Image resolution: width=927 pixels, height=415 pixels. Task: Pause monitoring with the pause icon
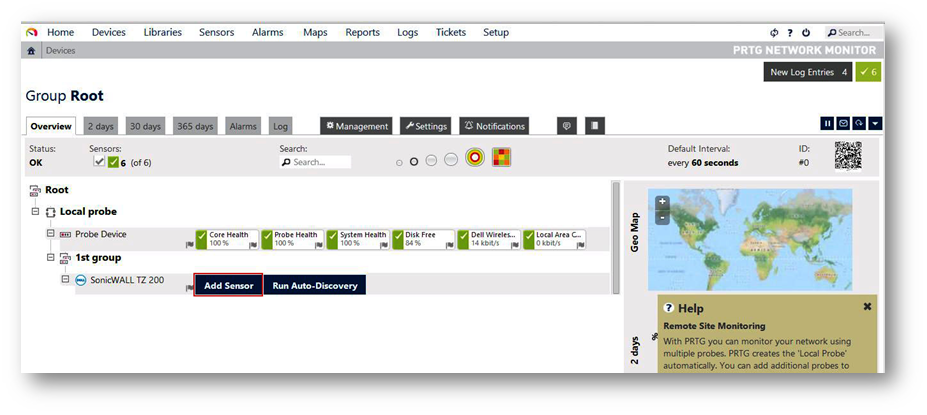click(827, 123)
